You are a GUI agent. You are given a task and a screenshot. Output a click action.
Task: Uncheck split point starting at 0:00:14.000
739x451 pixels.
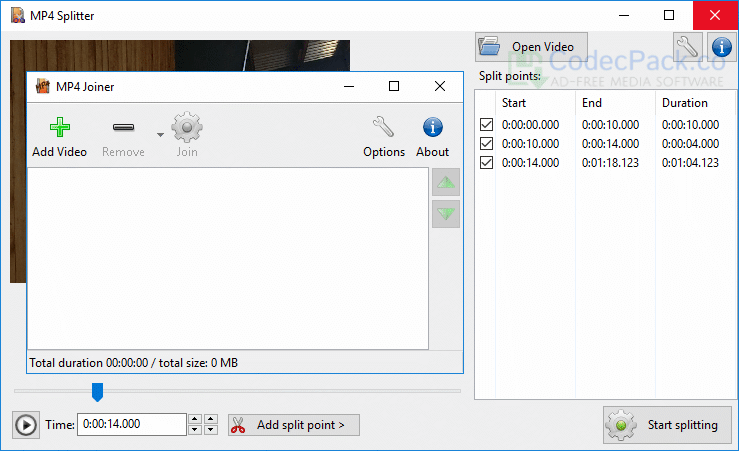pos(486,163)
